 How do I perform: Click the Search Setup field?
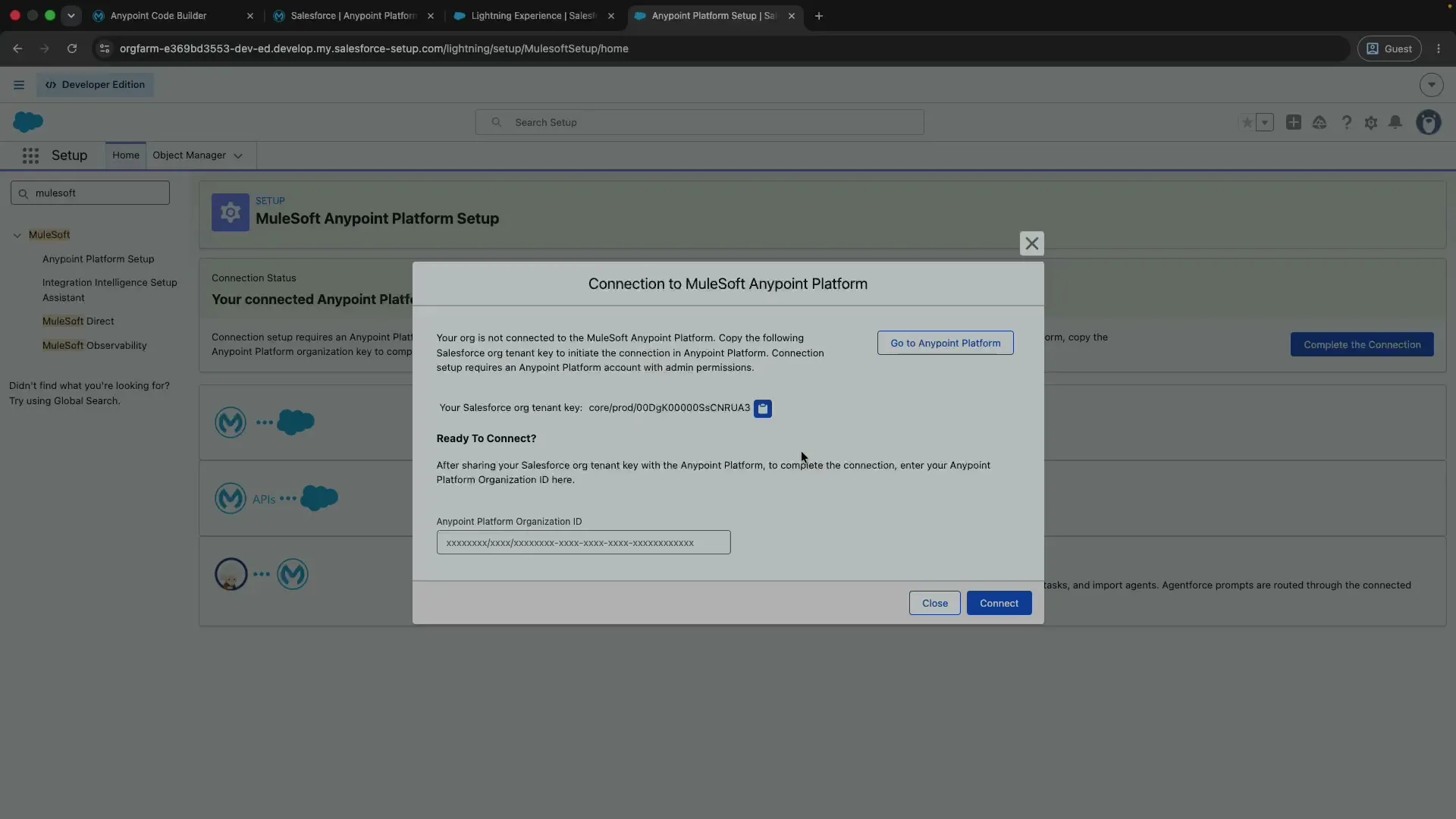[699, 122]
